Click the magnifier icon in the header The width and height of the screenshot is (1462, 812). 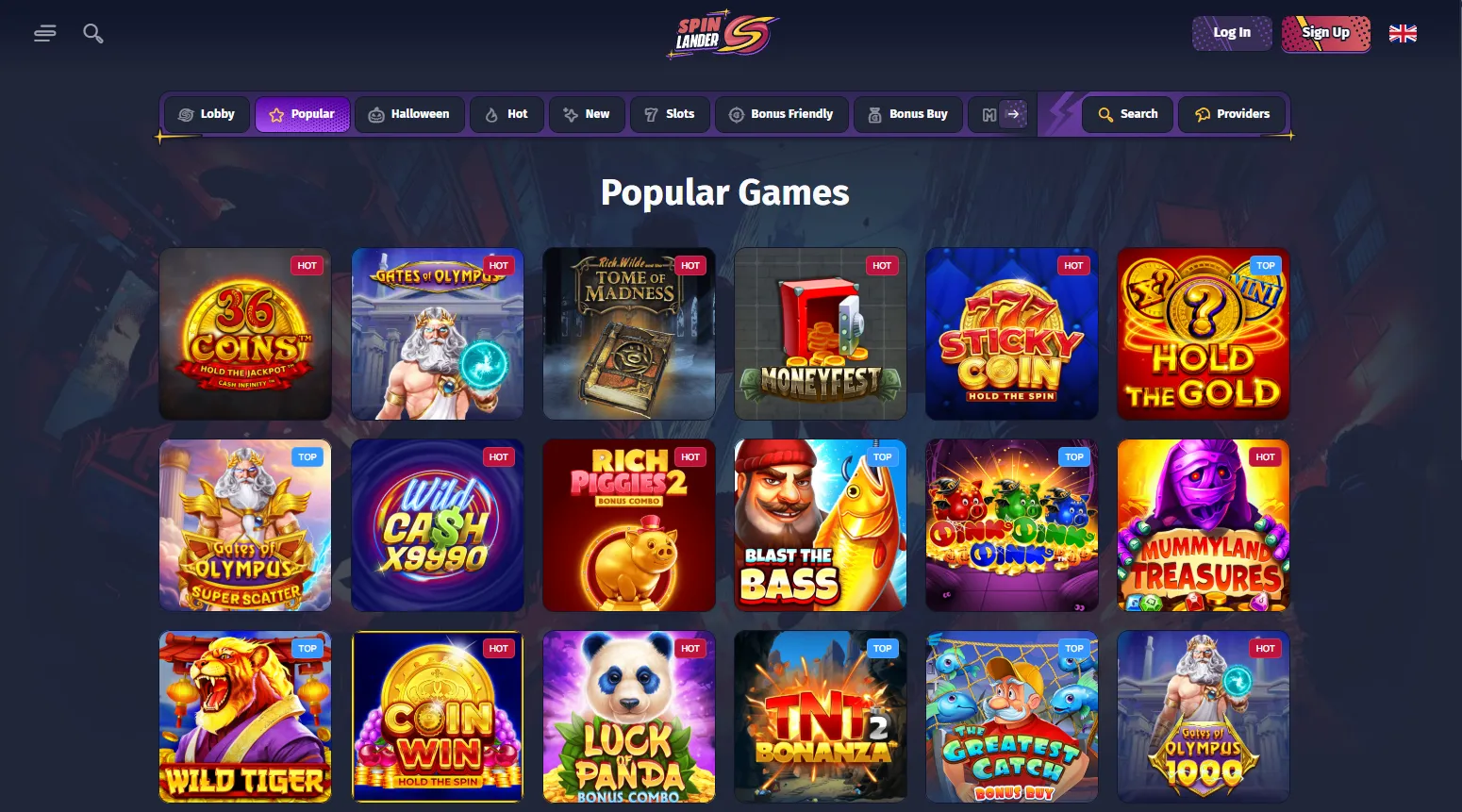click(x=93, y=33)
